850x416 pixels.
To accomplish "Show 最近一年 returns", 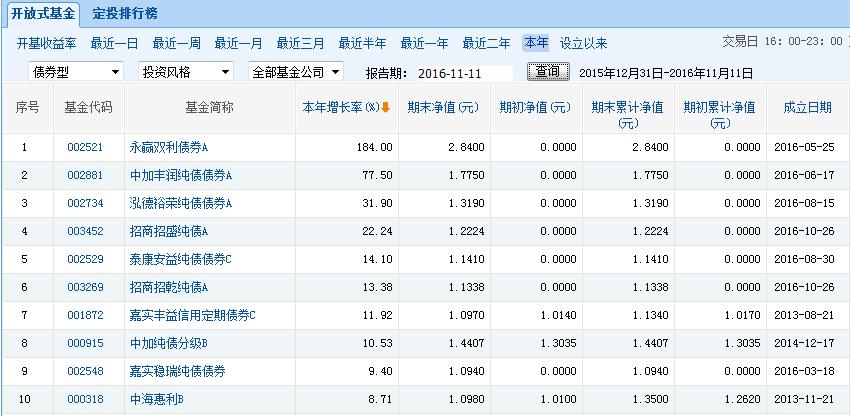I will pos(424,43).
